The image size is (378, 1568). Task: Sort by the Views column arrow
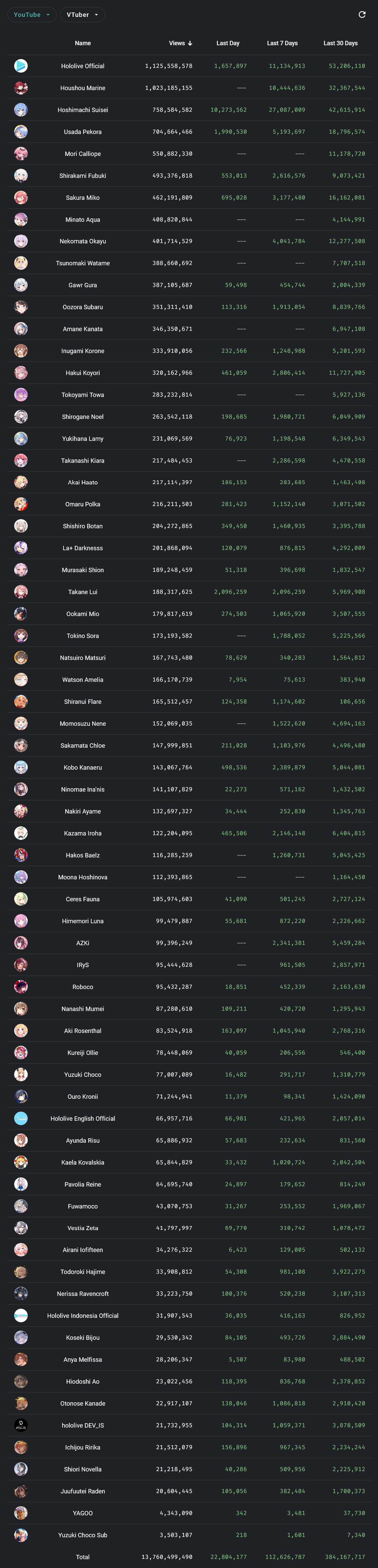pyautogui.click(x=190, y=43)
